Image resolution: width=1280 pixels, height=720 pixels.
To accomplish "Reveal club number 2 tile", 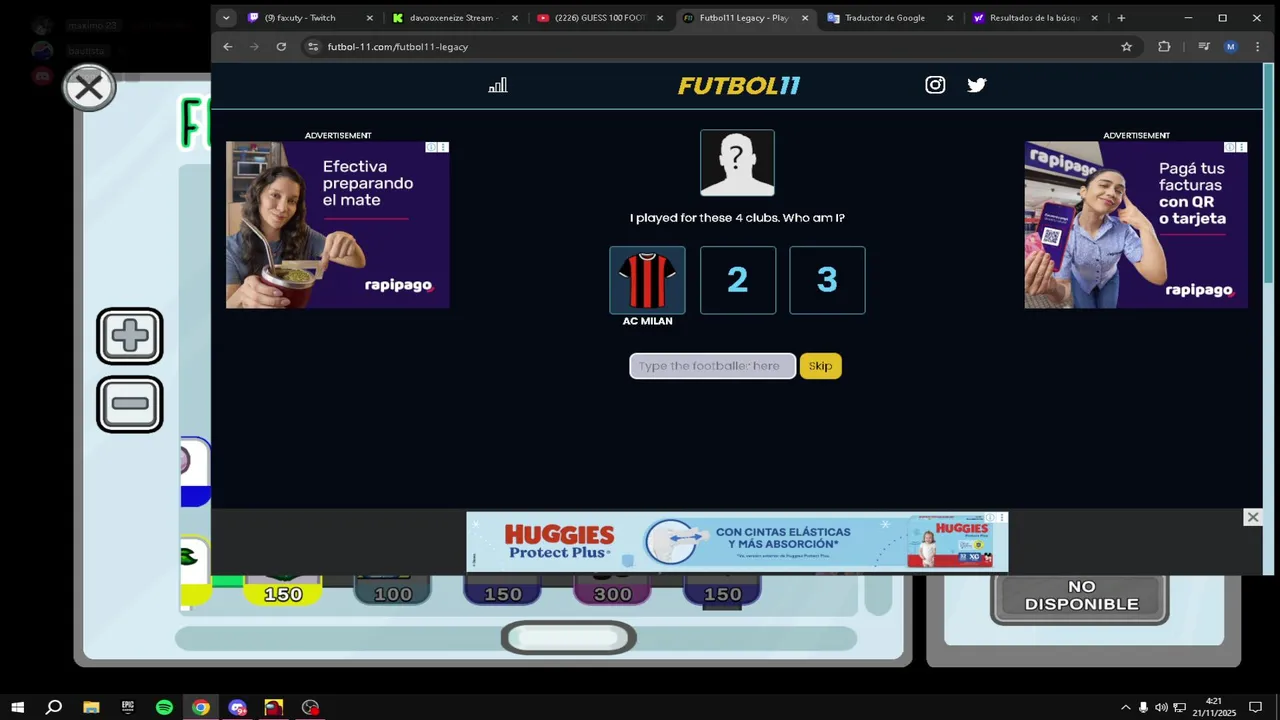I will coord(738,280).
